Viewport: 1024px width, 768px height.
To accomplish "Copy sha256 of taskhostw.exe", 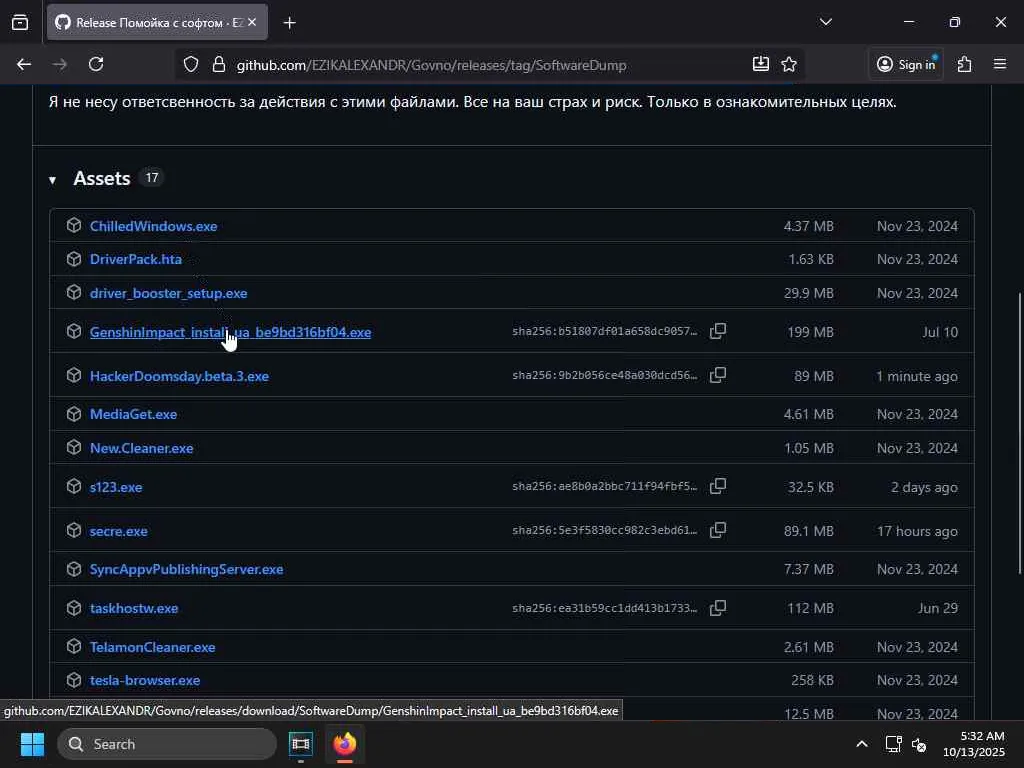I will point(718,607).
